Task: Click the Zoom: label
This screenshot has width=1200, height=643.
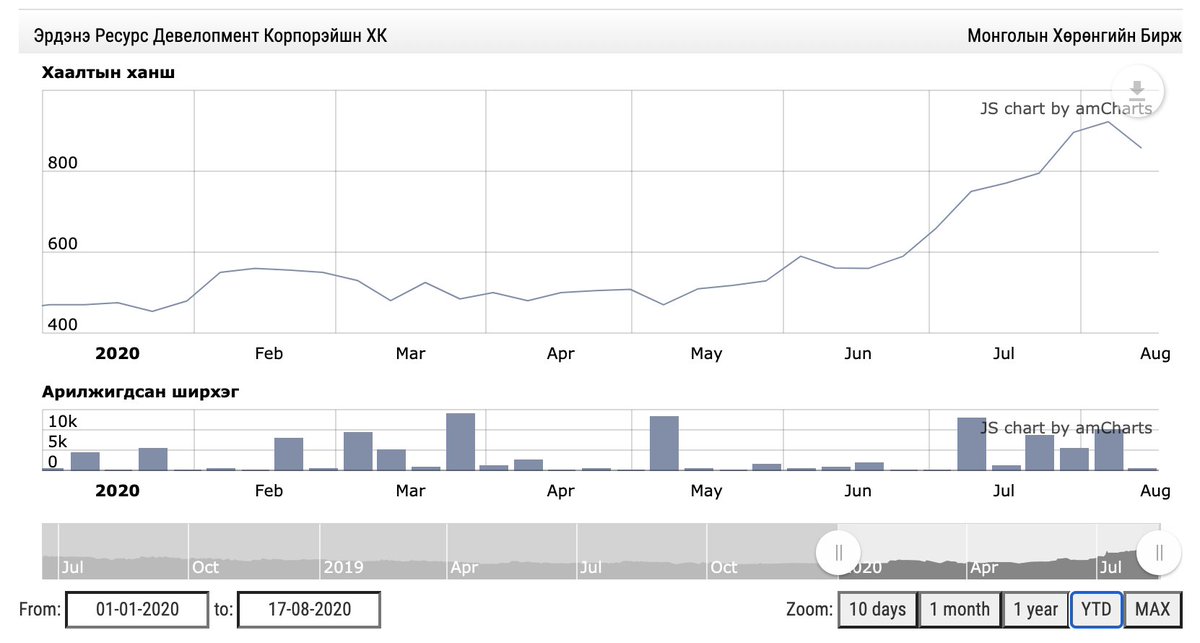Action: (x=808, y=609)
